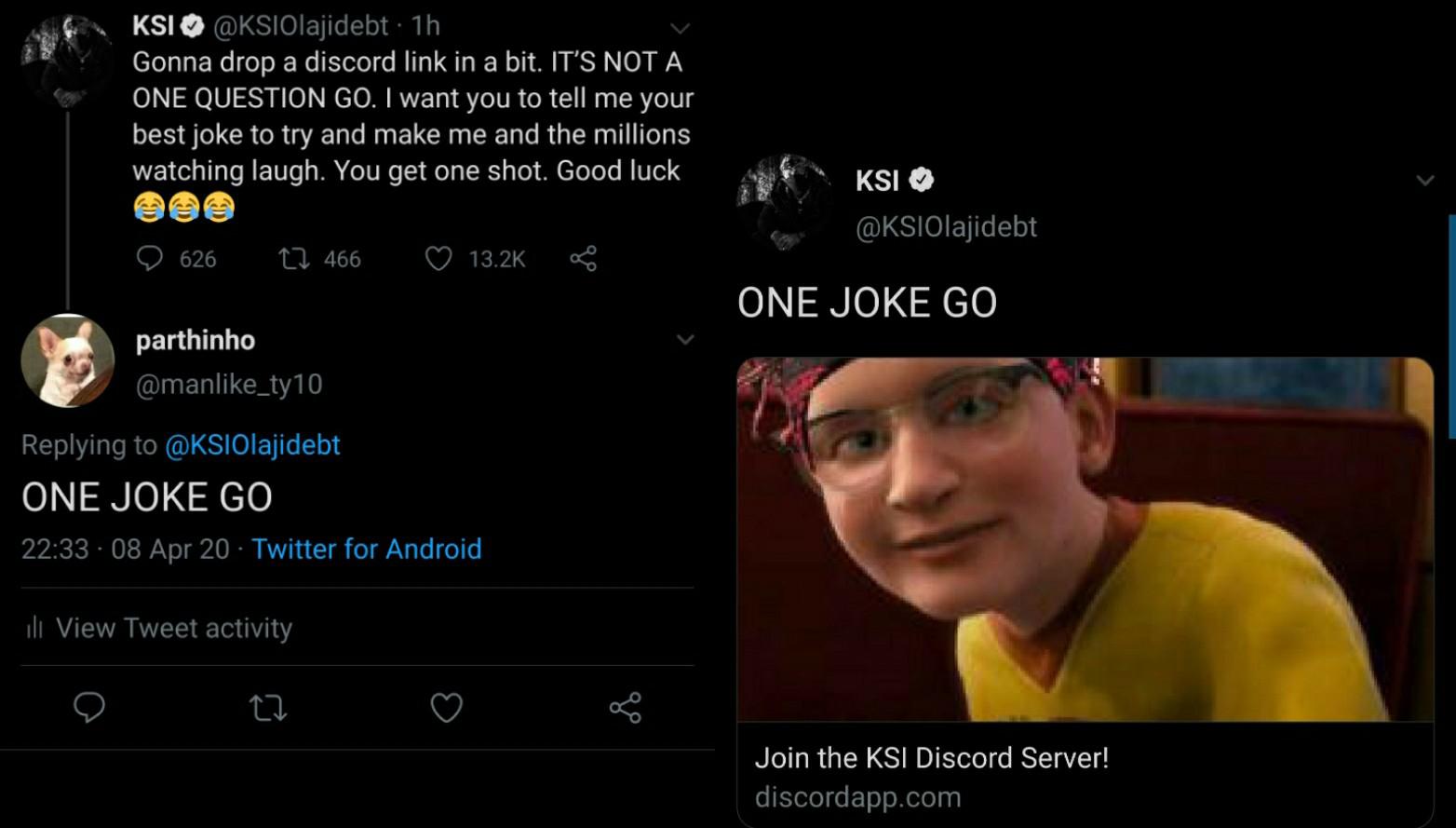Open the tweet activity chart icon
The width and height of the screenshot is (1456, 828).
[x=34, y=628]
